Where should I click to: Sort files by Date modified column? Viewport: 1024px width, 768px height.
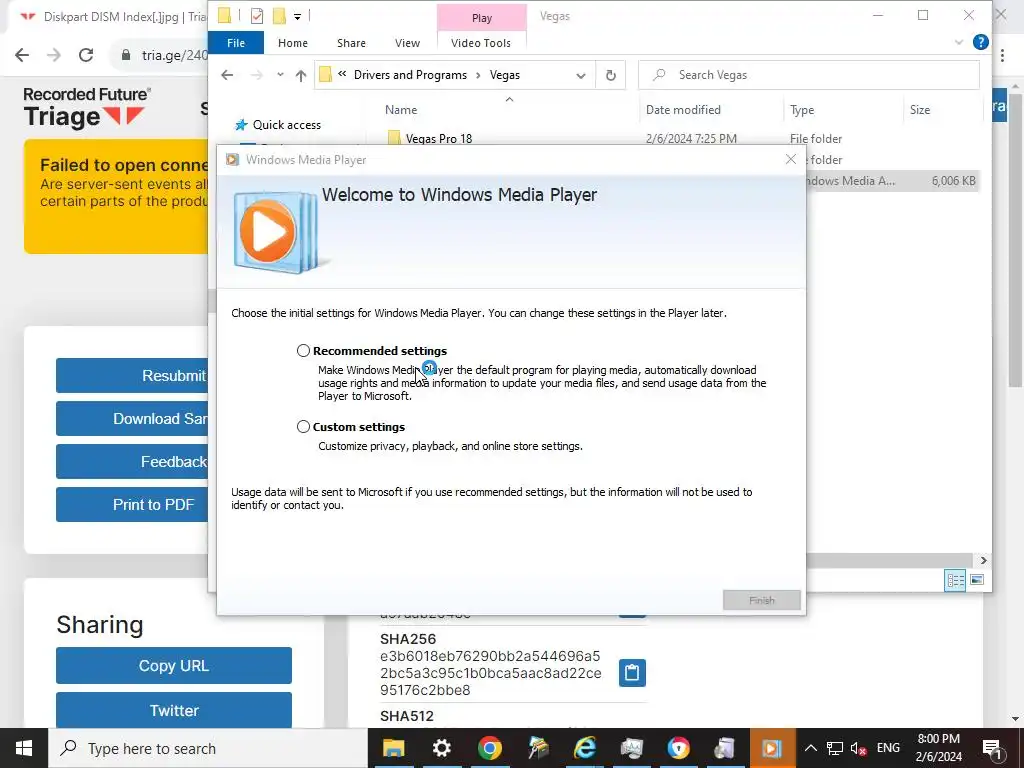pyautogui.click(x=683, y=110)
